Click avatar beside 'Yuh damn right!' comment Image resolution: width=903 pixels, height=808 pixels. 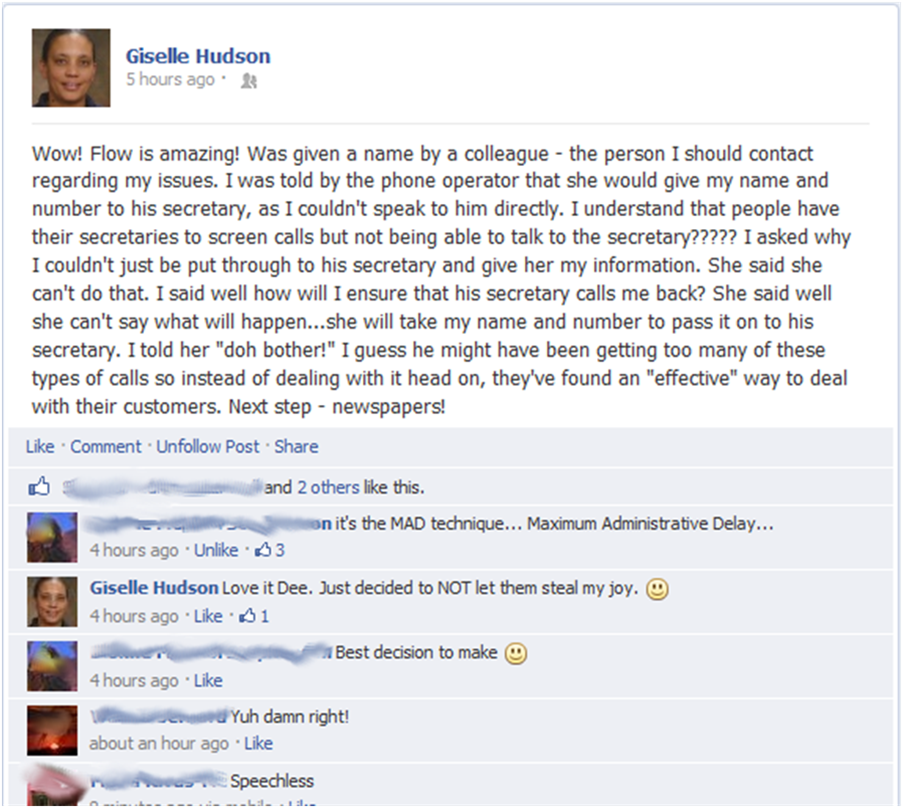click(x=52, y=730)
